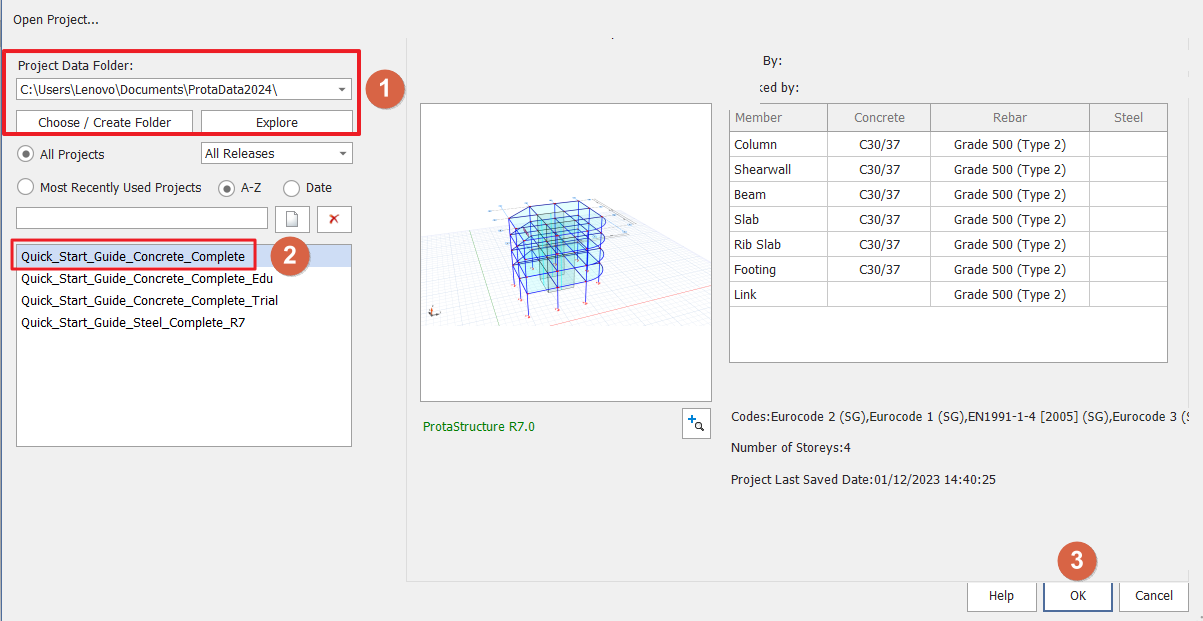Click the new project page icon
1203x621 pixels.
292,219
